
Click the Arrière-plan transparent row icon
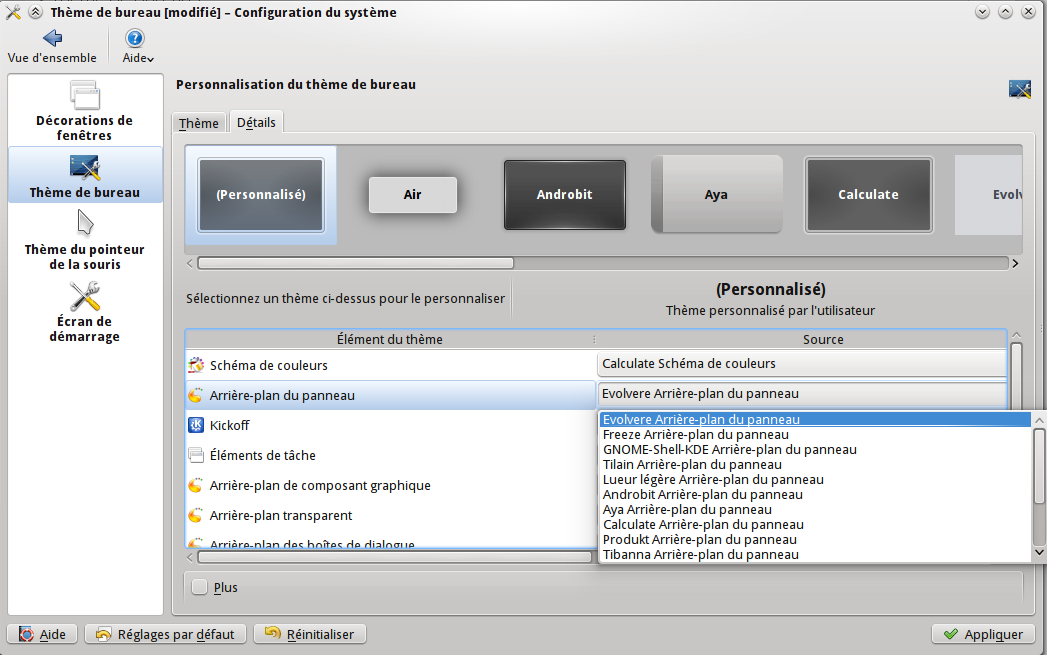196,515
